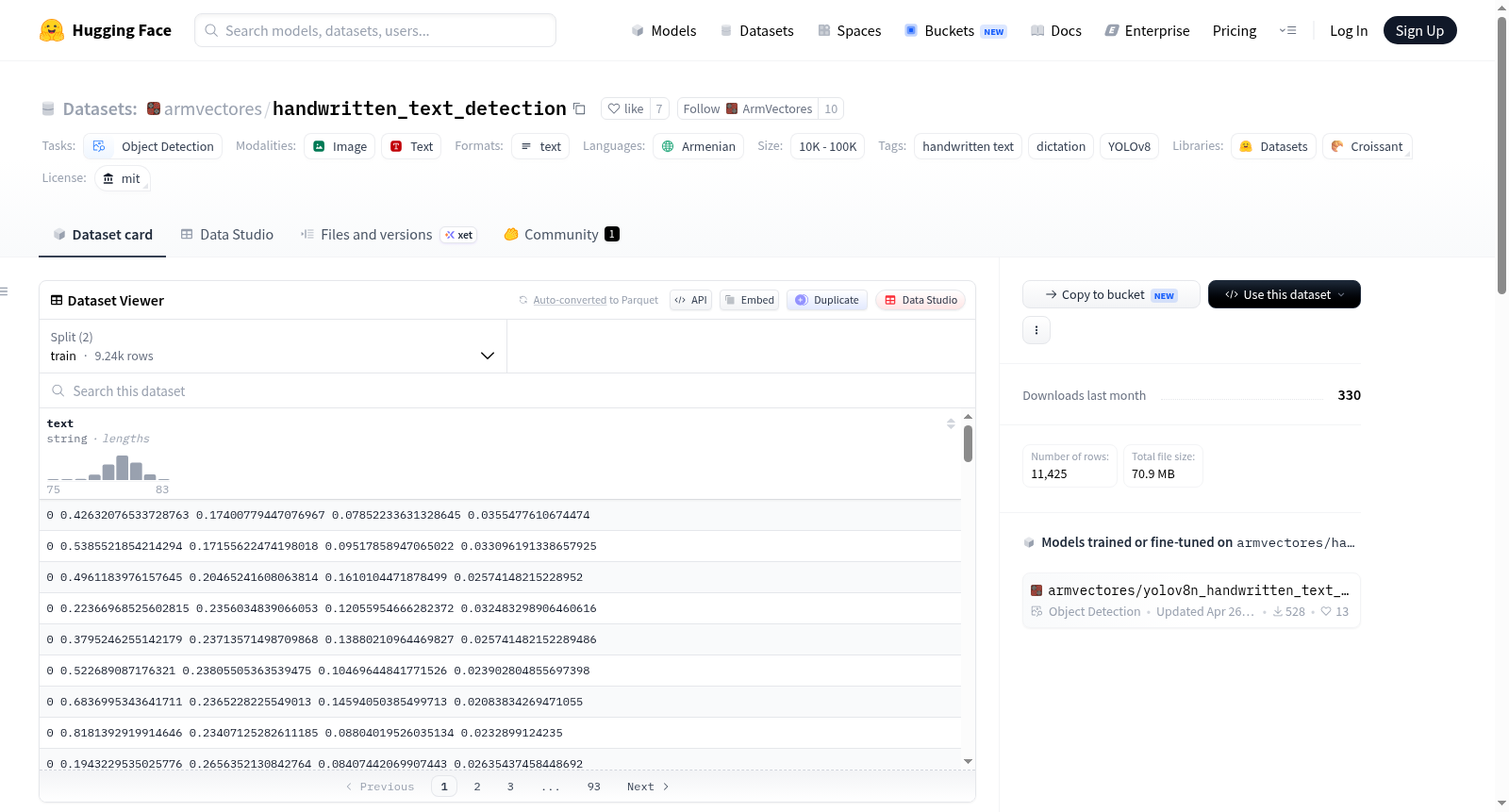
Task: Click the string lengths histogram
Action: 108,468
